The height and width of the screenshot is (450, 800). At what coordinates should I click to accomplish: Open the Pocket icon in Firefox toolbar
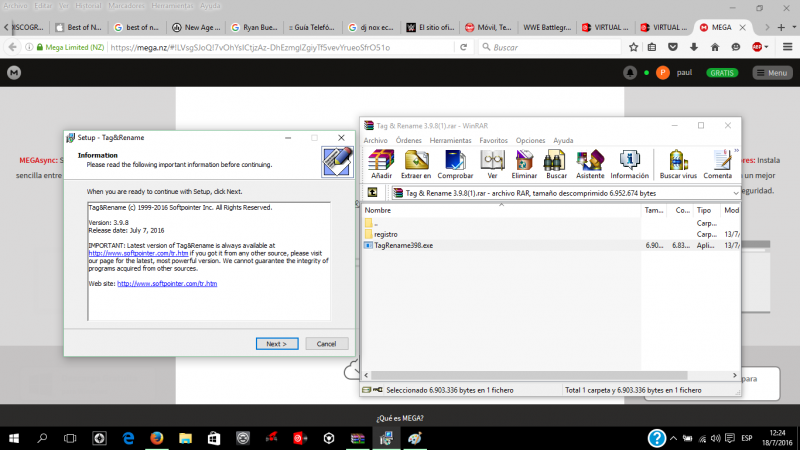coord(673,47)
